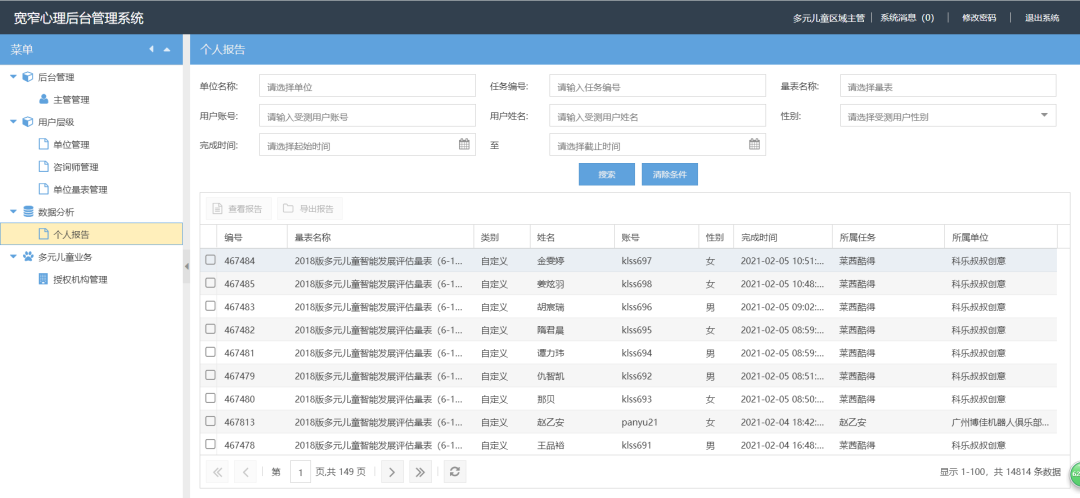Screen dimensions: 1080x498
Task: Click the 清除条件 clear filters button
Action: (669, 174)
